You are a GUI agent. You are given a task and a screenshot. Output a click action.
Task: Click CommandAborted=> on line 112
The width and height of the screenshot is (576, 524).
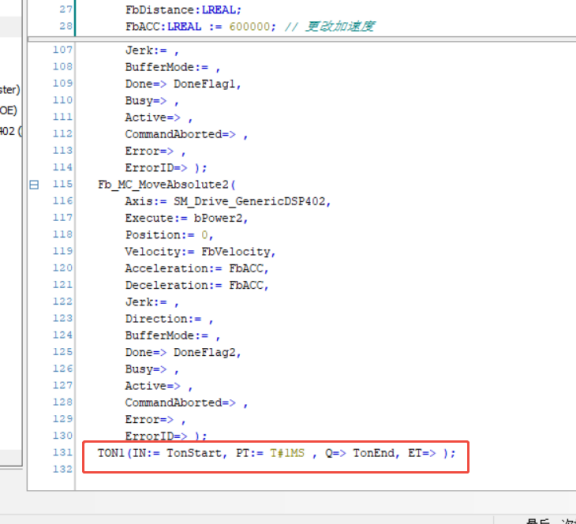pyautogui.click(x=180, y=134)
